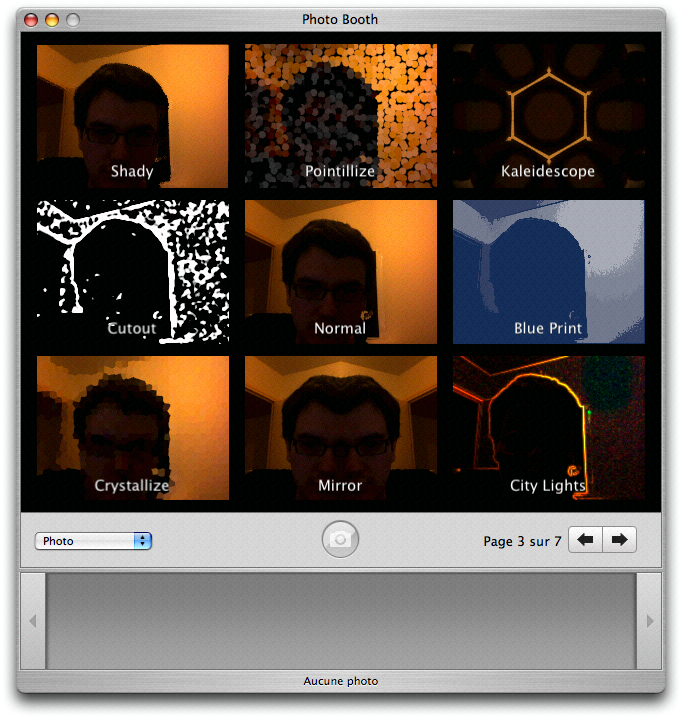Click the 'Photo Booth' window title
The image size is (682, 718).
point(340,19)
